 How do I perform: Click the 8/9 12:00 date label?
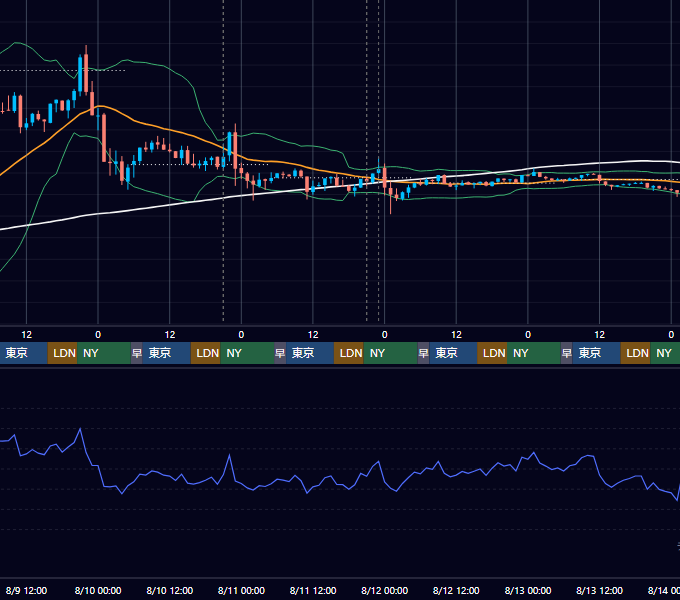[26, 590]
